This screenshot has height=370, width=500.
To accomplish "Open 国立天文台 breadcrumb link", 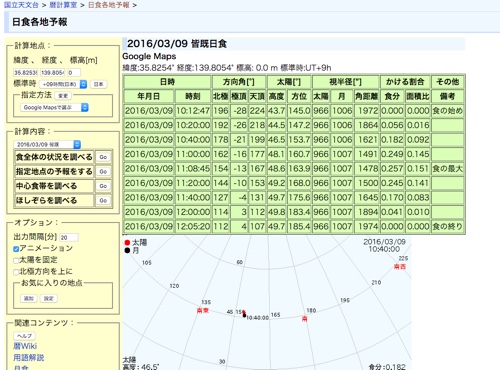I will [21, 5].
